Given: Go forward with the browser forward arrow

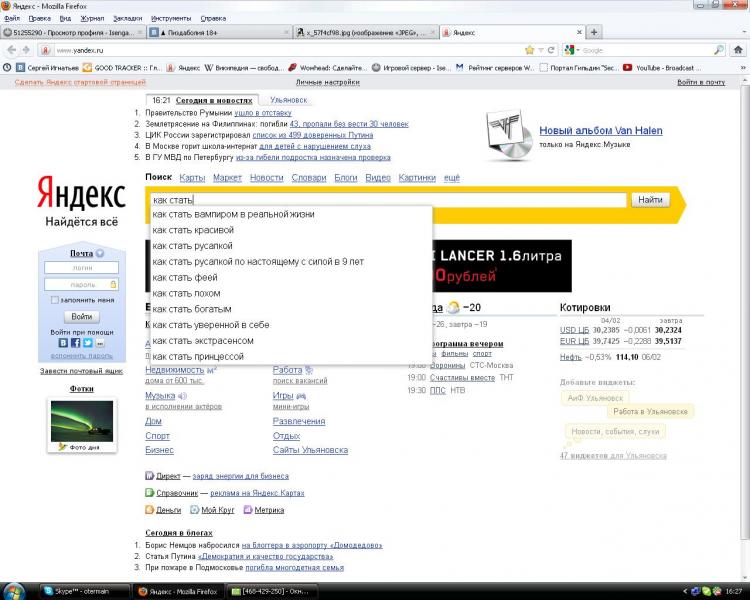Looking at the screenshot, I should coord(26,50).
